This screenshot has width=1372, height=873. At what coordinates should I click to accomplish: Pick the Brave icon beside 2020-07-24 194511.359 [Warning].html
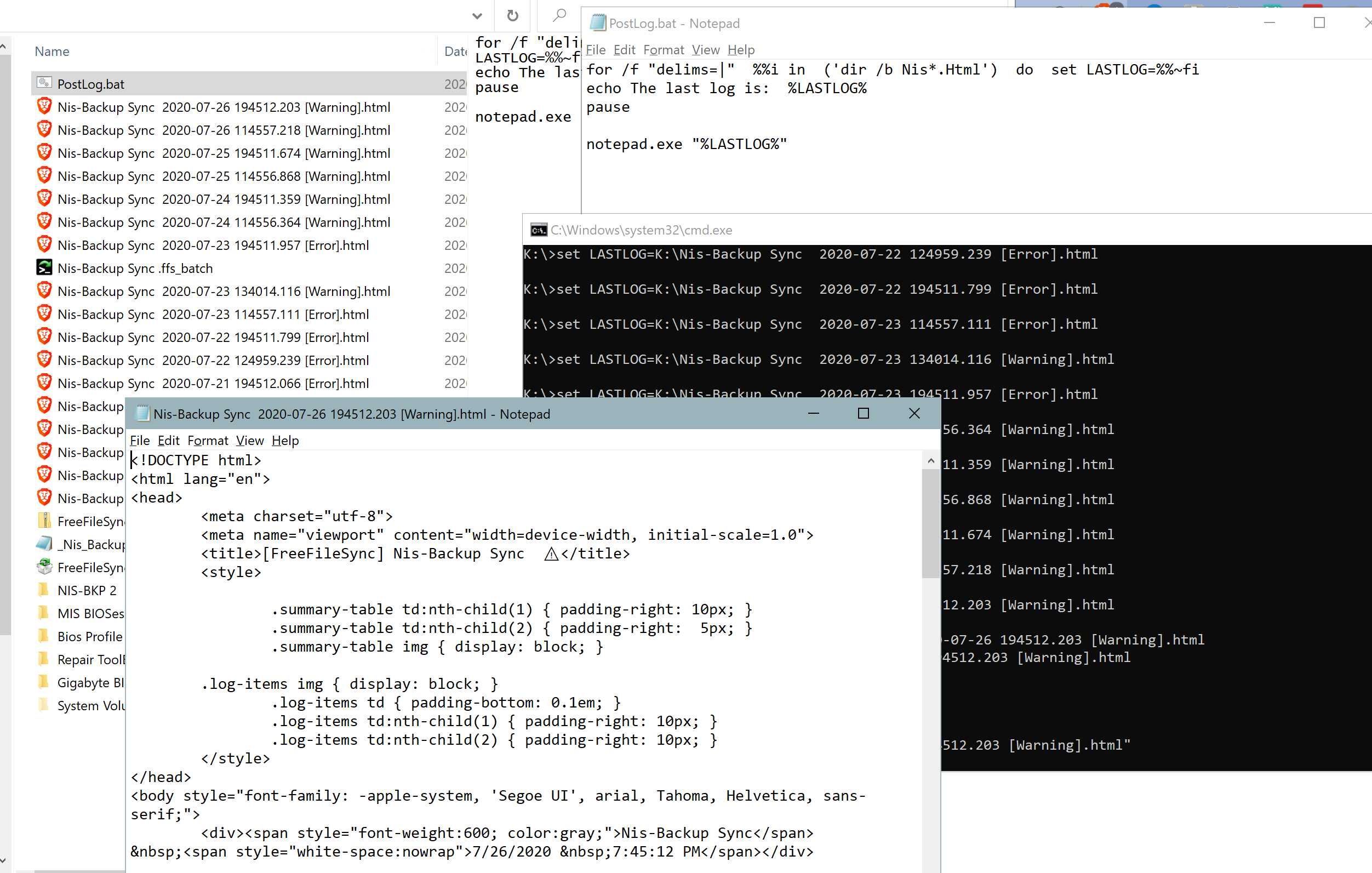coord(44,198)
